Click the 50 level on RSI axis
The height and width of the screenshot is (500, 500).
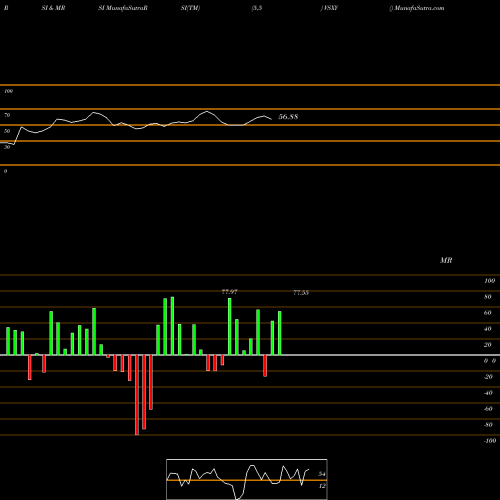point(7,131)
